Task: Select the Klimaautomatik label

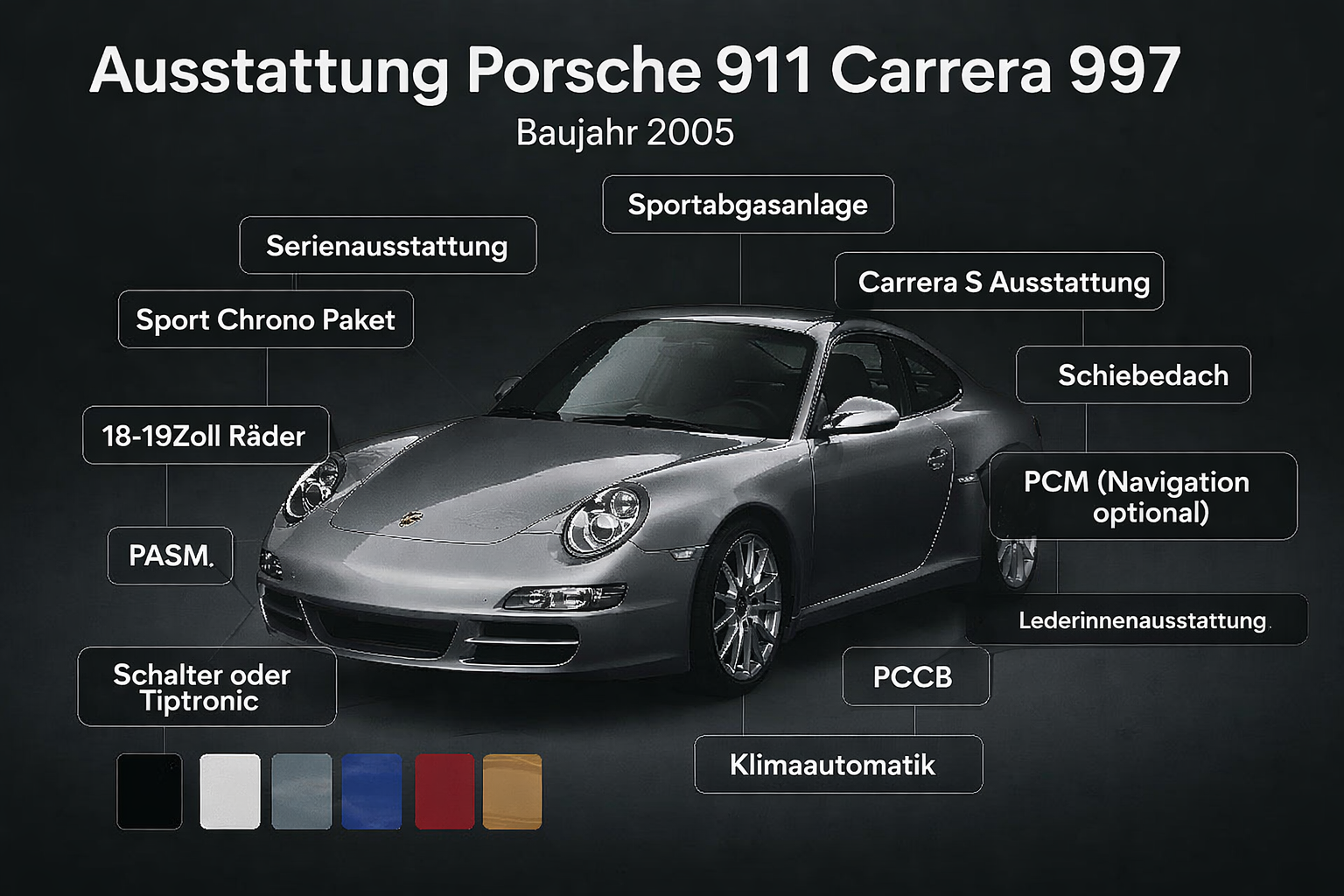Action: (838, 765)
